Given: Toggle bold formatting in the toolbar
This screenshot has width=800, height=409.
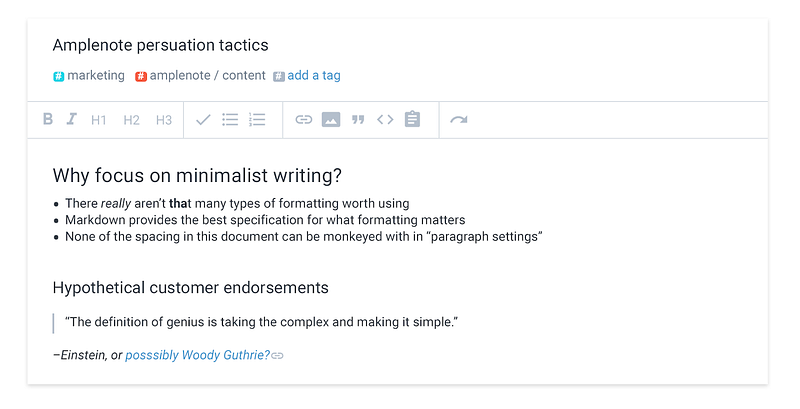Looking at the screenshot, I should coord(48,120).
